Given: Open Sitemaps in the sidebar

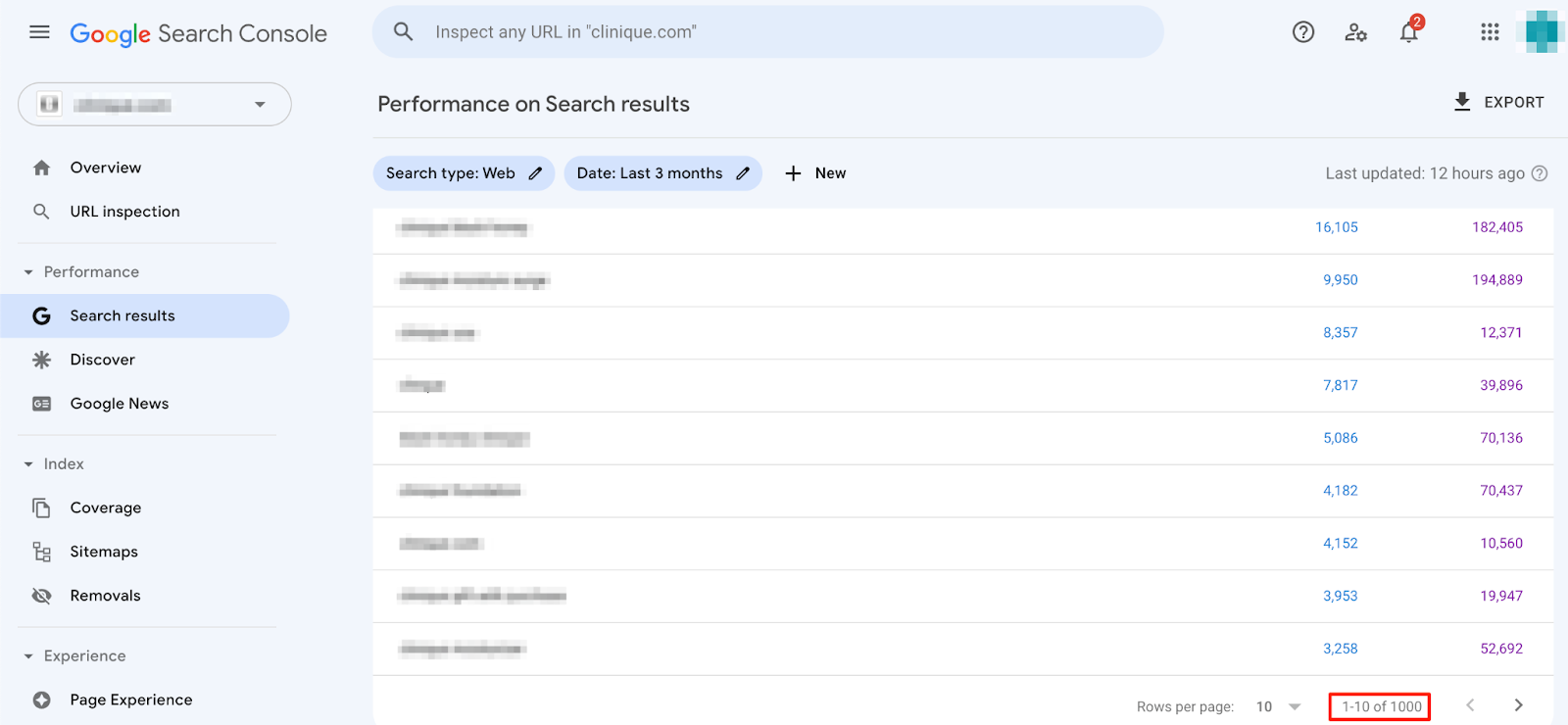Looking at the screenshot, I should pyautogui.click(x=103, y=552).
